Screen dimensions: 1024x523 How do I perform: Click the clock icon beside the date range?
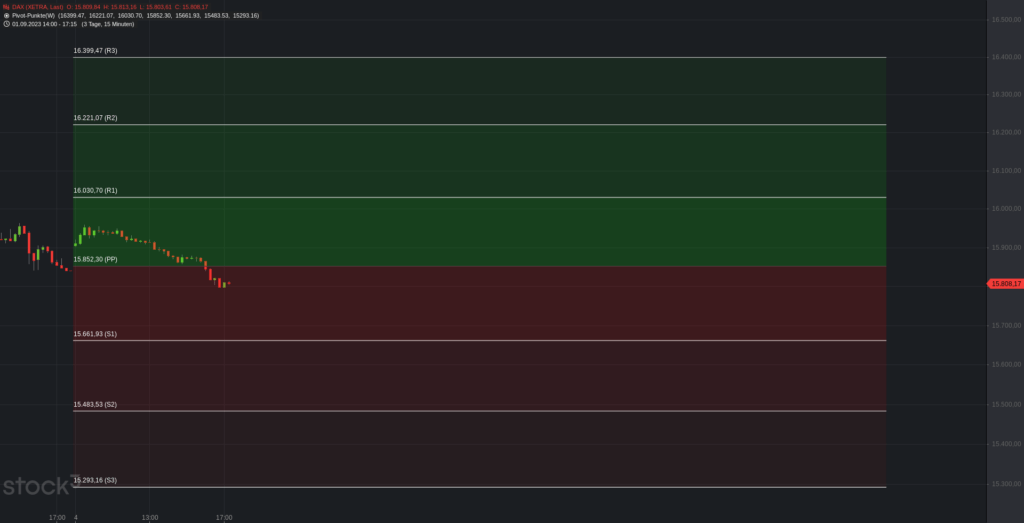6,23
